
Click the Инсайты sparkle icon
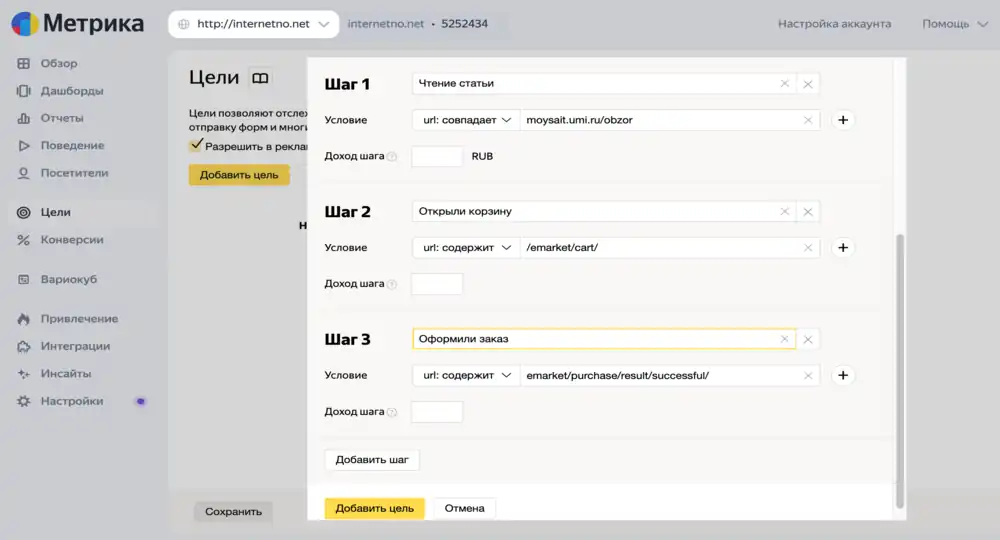(24, 374)
